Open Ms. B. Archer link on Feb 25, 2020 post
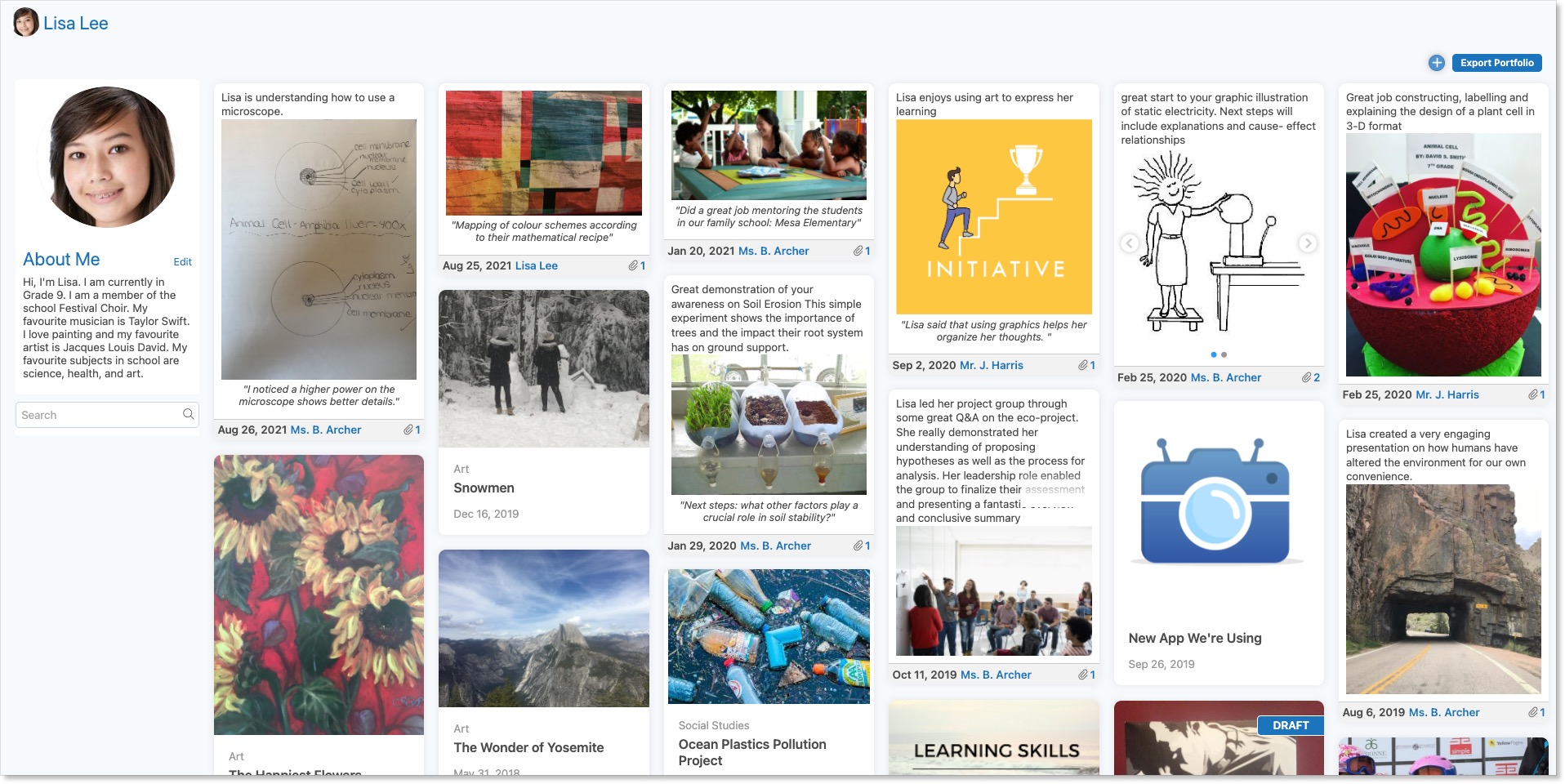The width and height of the screenshot is (1565, 784). [1226, 377]
